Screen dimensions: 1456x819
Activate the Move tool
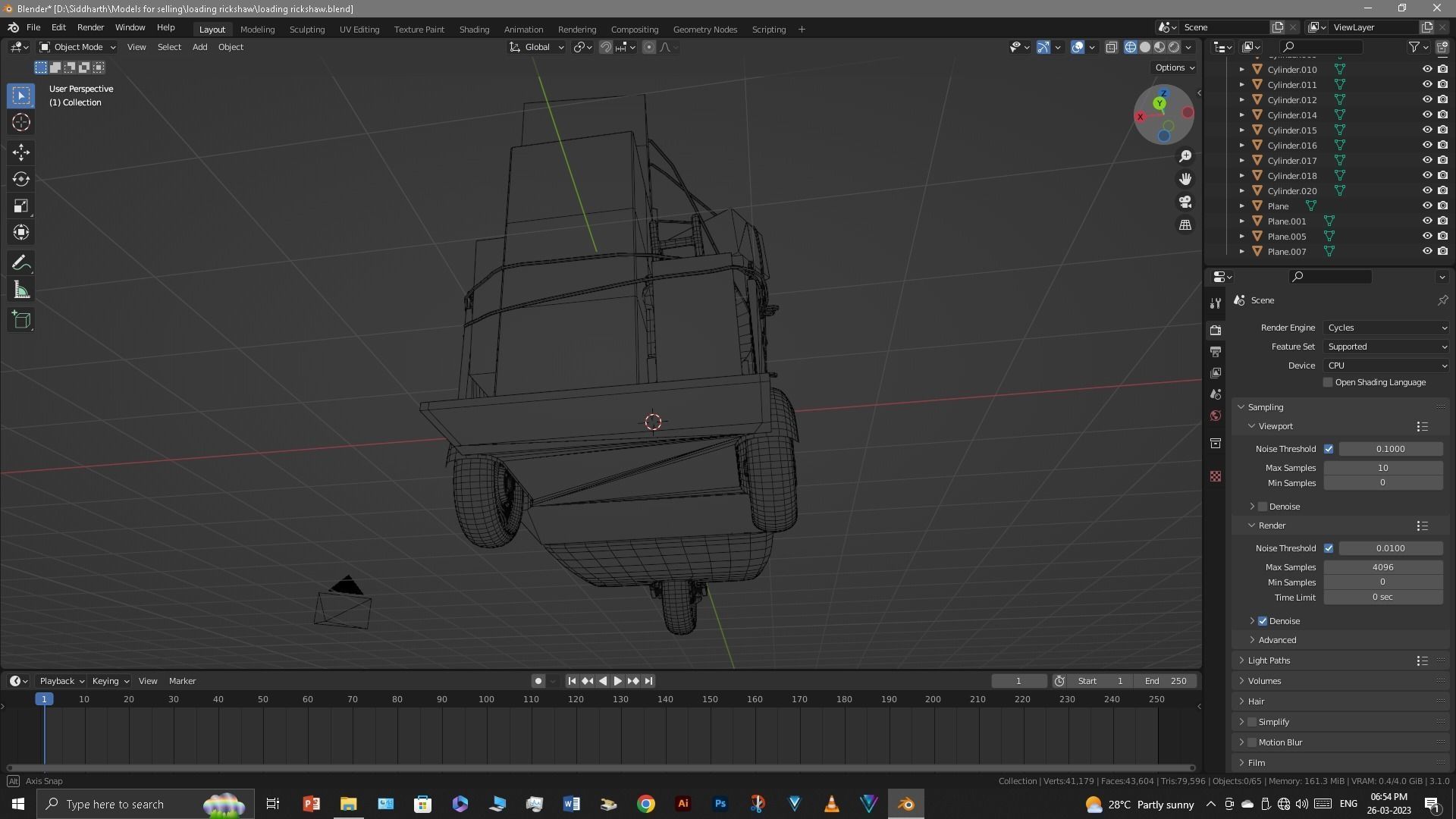21,152
